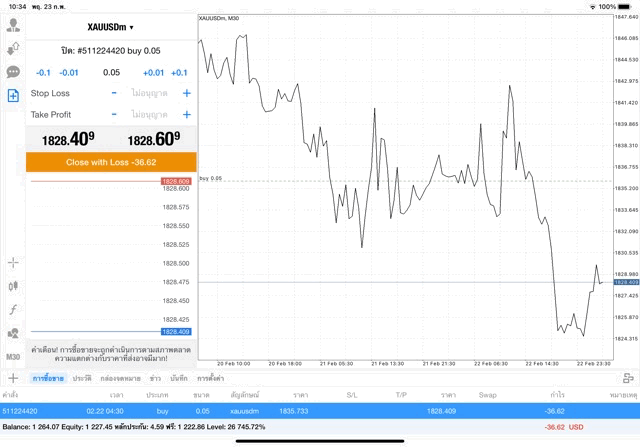Switch to the การตั้งค่า tab

click(x=211, y=378)
